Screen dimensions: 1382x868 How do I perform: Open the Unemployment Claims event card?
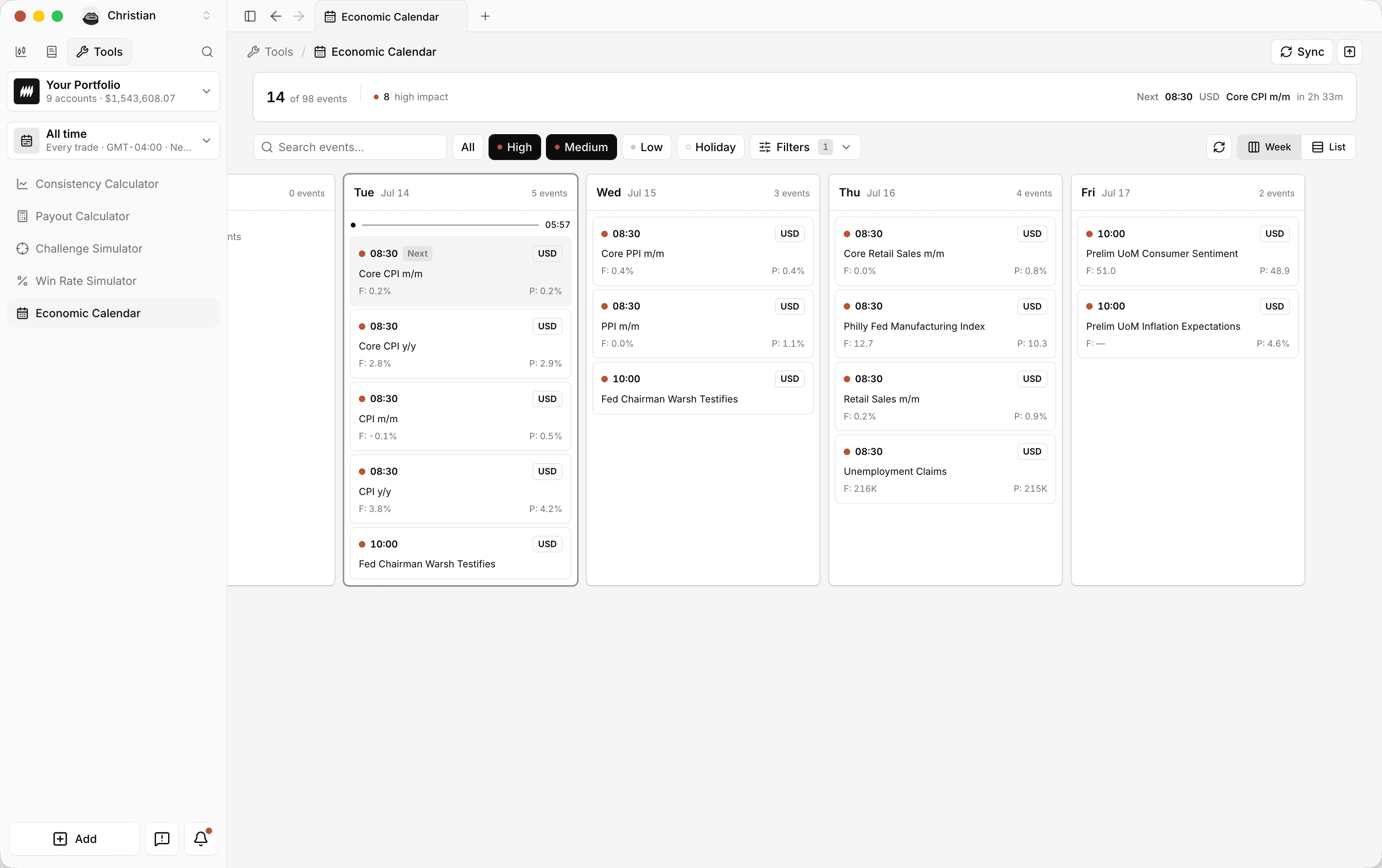[945, 470]
